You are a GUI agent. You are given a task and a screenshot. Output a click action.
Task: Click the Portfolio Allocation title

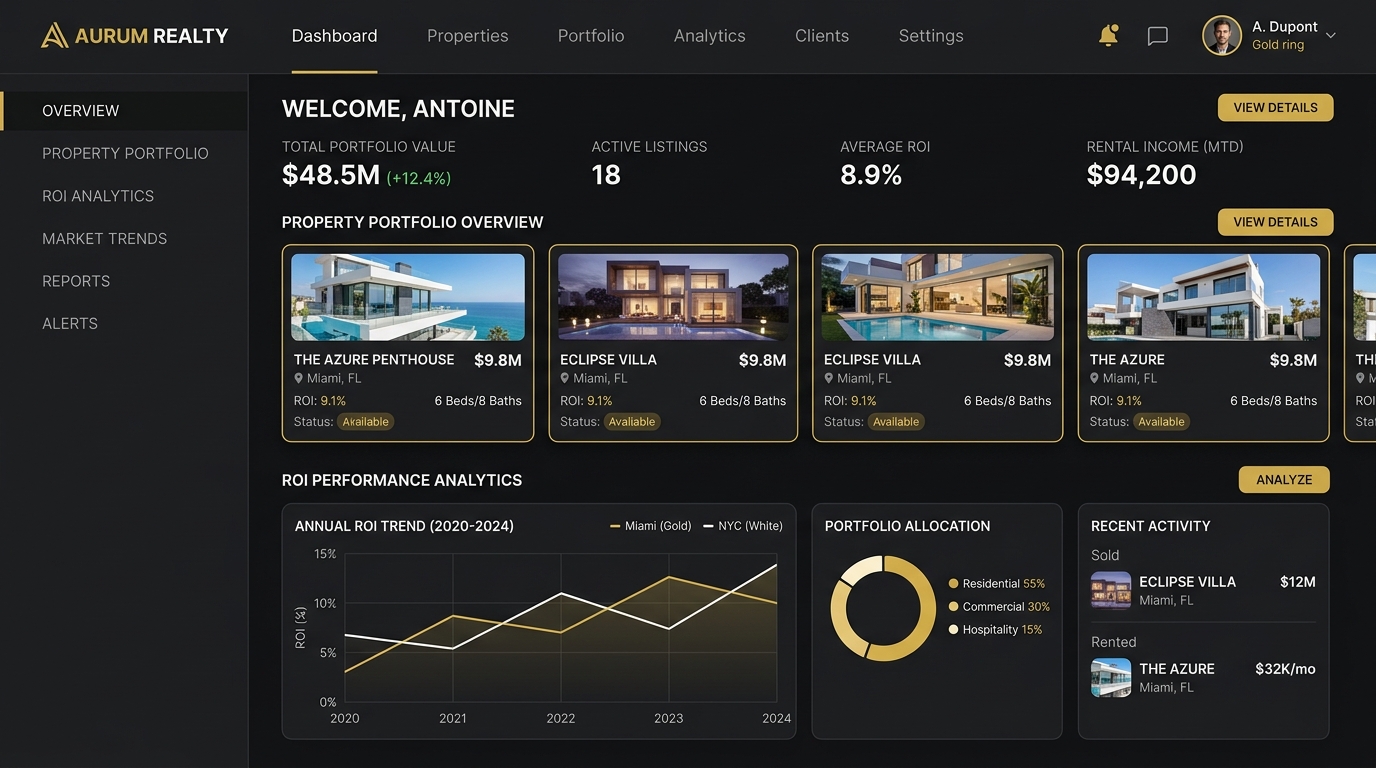tap(907, 526)
